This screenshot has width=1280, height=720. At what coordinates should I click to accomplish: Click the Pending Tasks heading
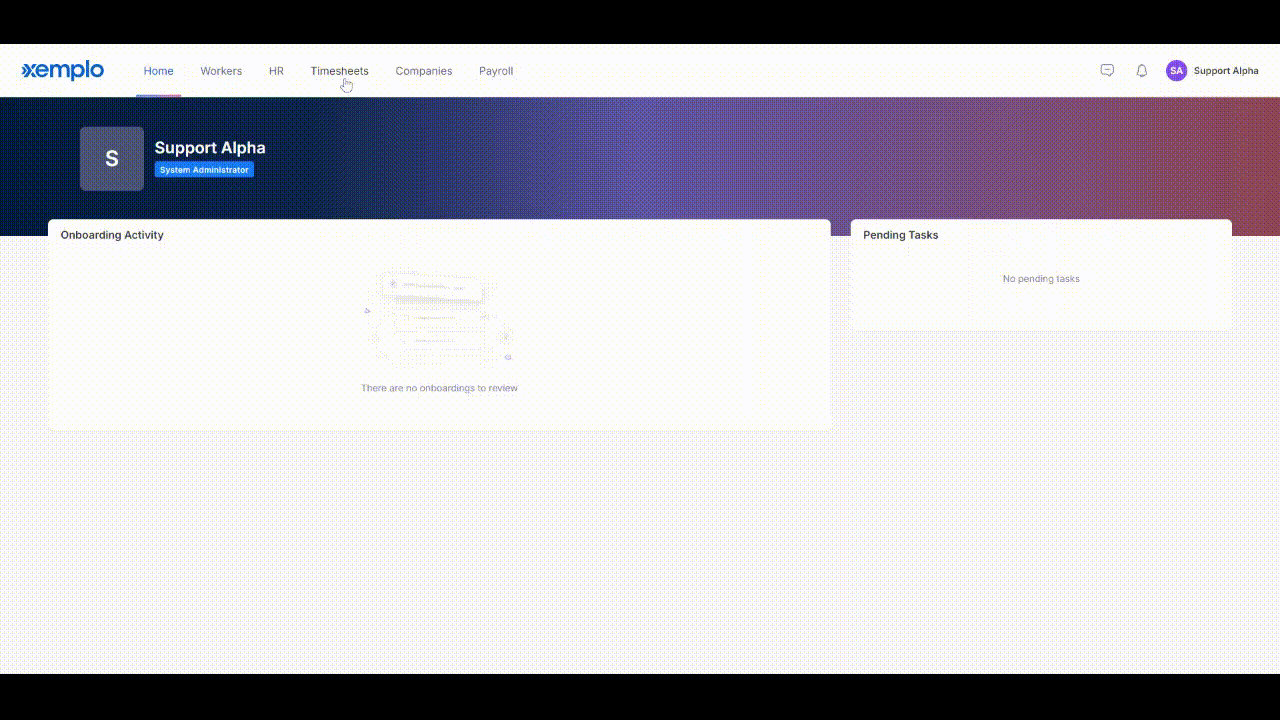pos(901,235)
